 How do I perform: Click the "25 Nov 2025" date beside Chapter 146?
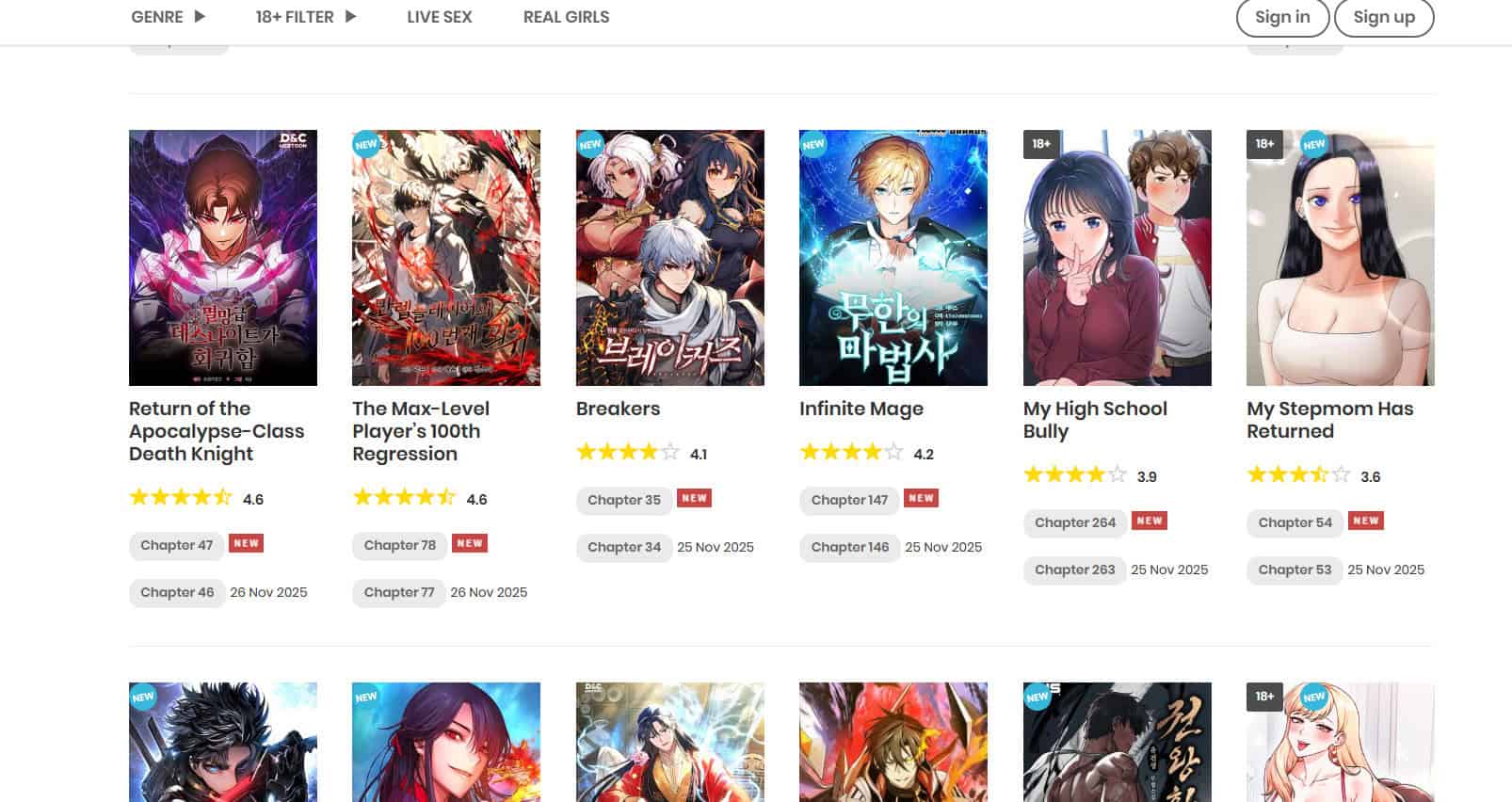pyautogui.click(x=943, y=547)
